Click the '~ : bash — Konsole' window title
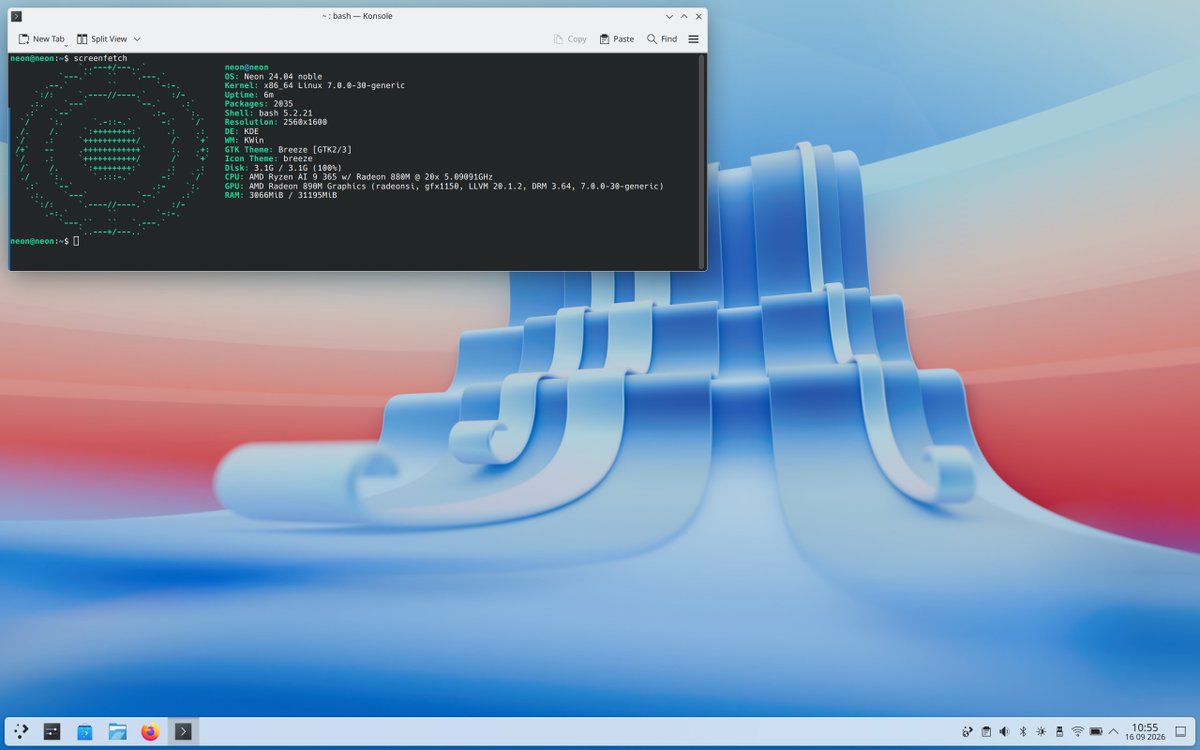 click(x=357, y=16)
